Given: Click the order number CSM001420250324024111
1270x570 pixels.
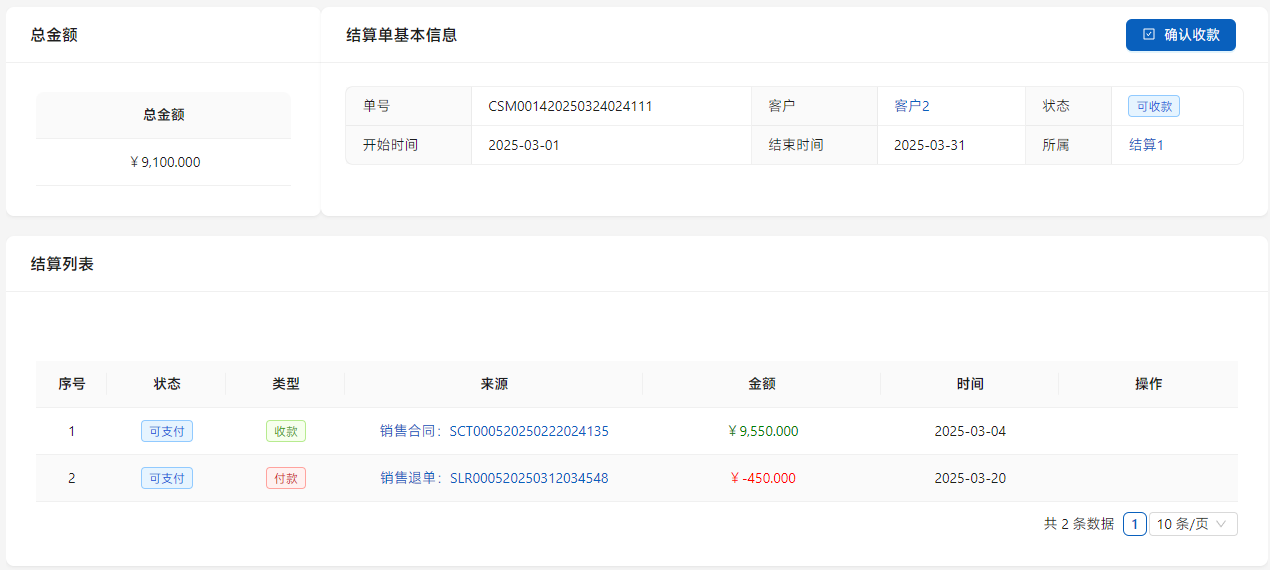Looking at the screenshot, I should (570, 106).
